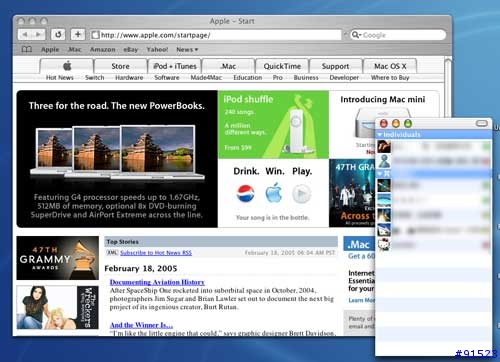Open Documenting Aviation History article
Image resolution: width=500 pixels, height=362 pixels.
(x=157, y=282)
